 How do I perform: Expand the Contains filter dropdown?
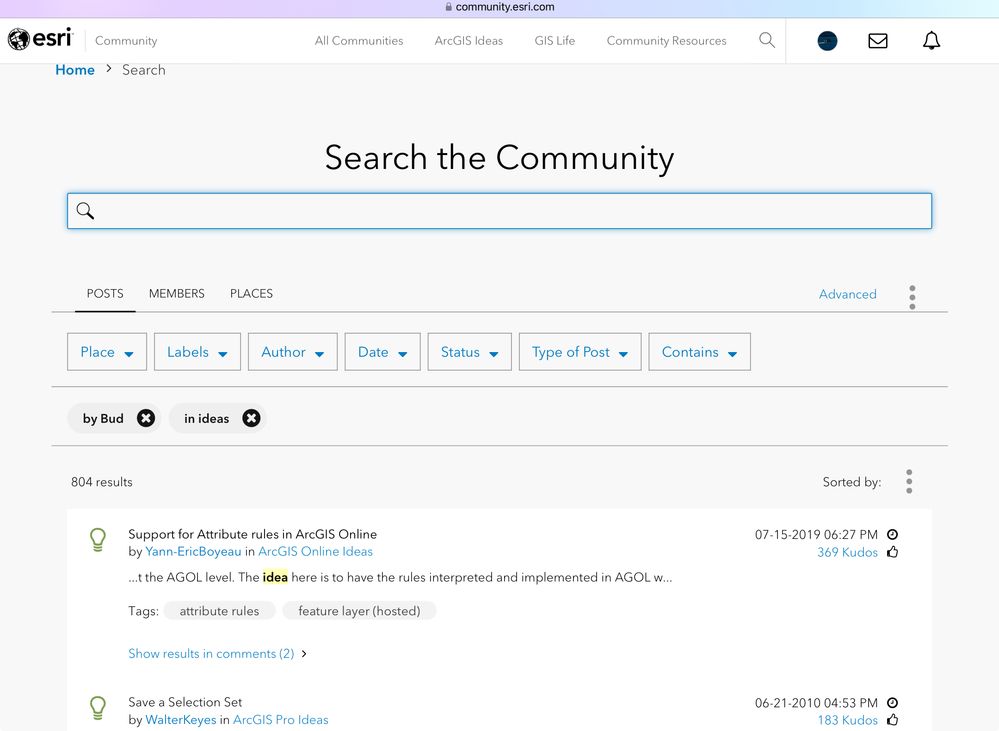[x=700, y=352]
